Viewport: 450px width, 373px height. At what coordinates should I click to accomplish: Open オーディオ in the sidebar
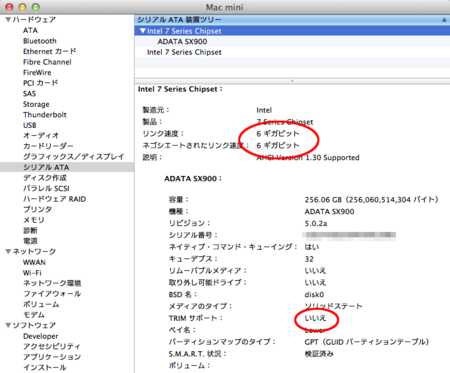coord(41,136)
